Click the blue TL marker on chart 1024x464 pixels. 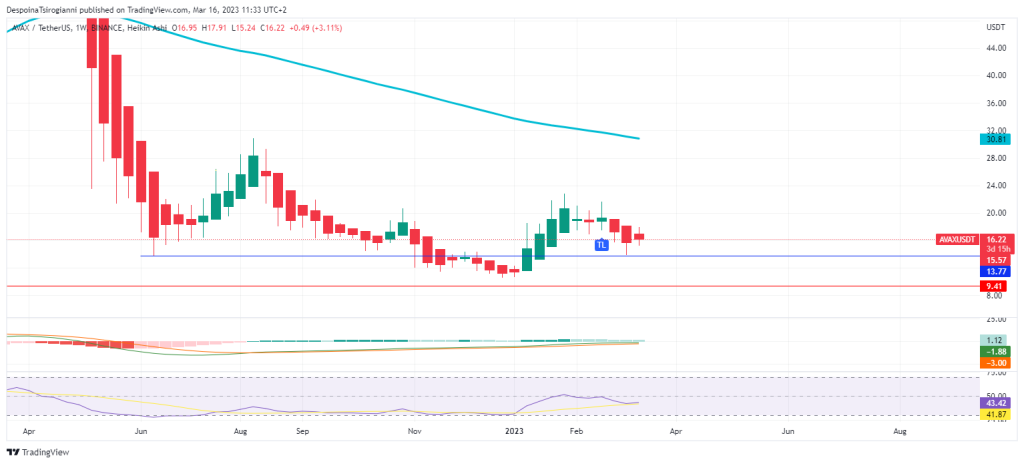(601, 244)
